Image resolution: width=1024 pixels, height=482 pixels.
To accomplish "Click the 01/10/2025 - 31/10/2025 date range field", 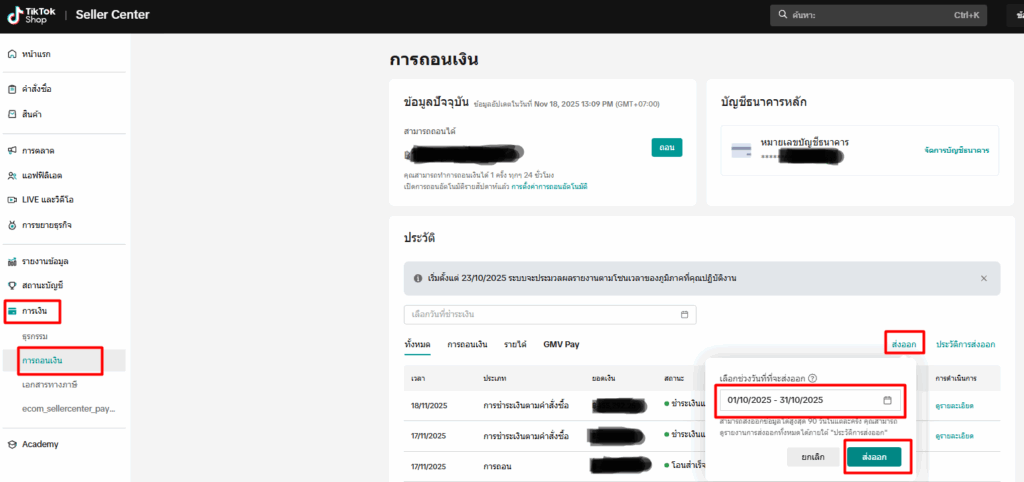I will [810, 400].
